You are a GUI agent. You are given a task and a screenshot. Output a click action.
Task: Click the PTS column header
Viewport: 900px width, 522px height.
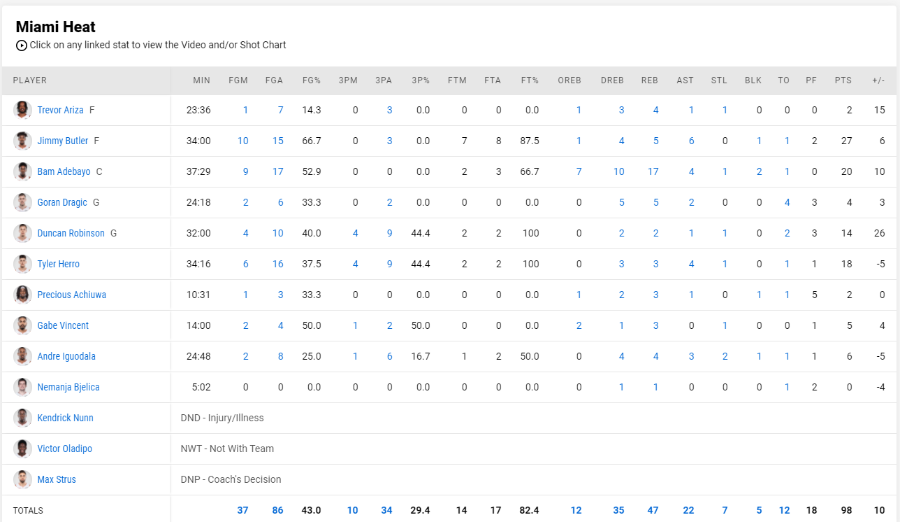tap(843, 80)
